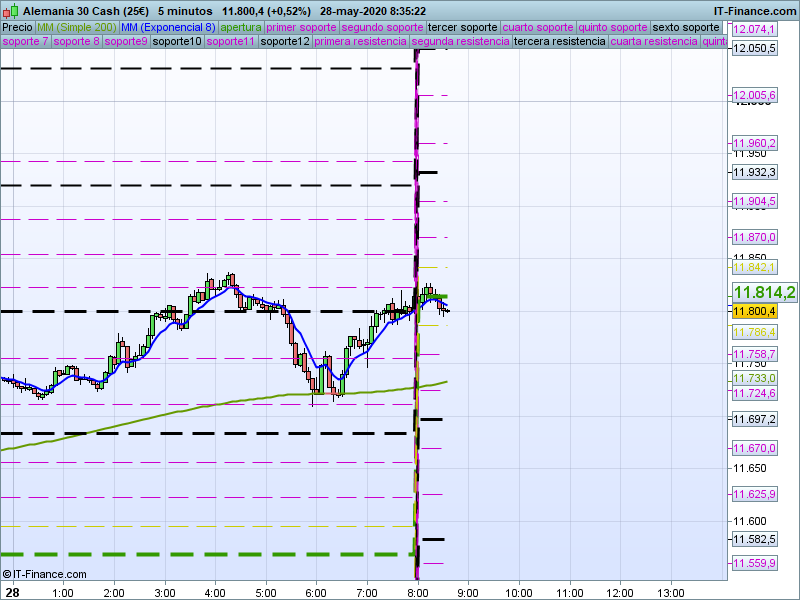Click the 11.932,3 price level tag

[754, 173]
